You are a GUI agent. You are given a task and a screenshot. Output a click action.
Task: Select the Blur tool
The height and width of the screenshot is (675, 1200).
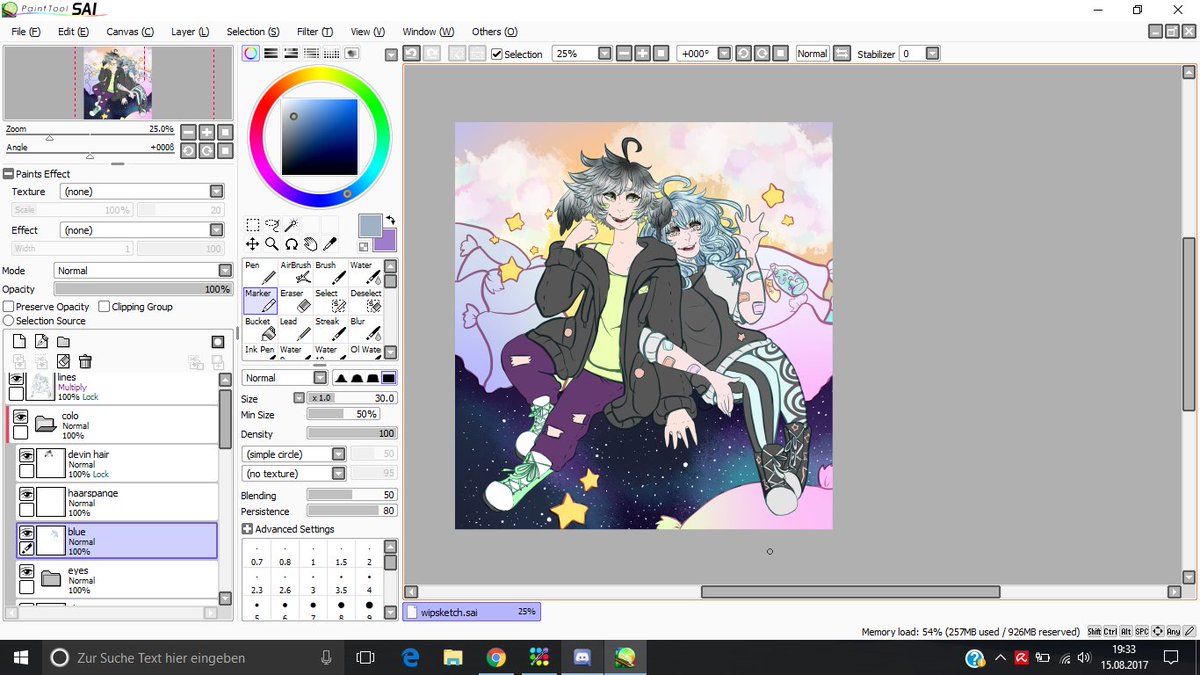(x=365, y=328)
